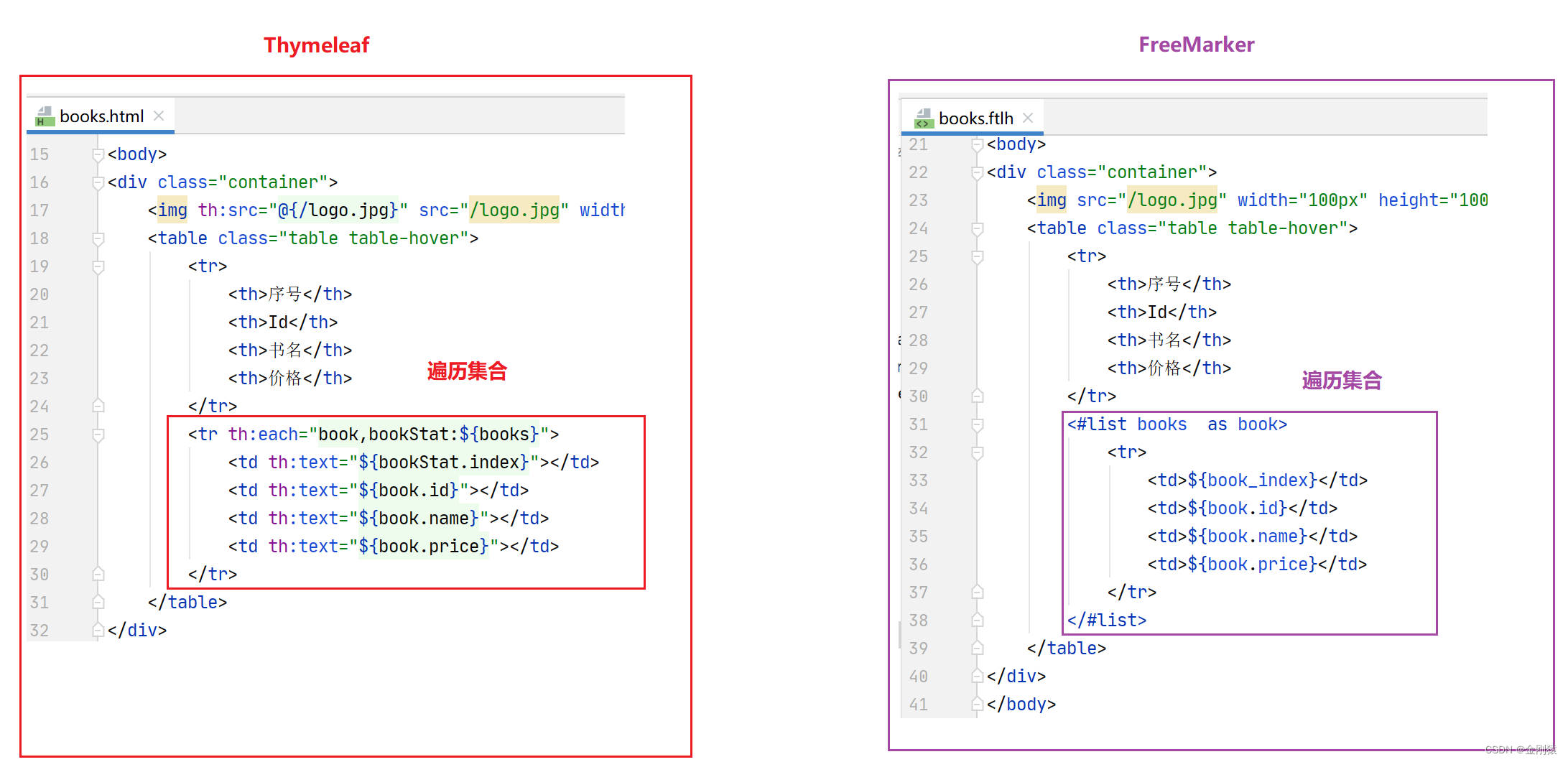Collapse div container fold at line 16 in books.html
Screen dimensions: 1568x762
click(x=98, y=182)
